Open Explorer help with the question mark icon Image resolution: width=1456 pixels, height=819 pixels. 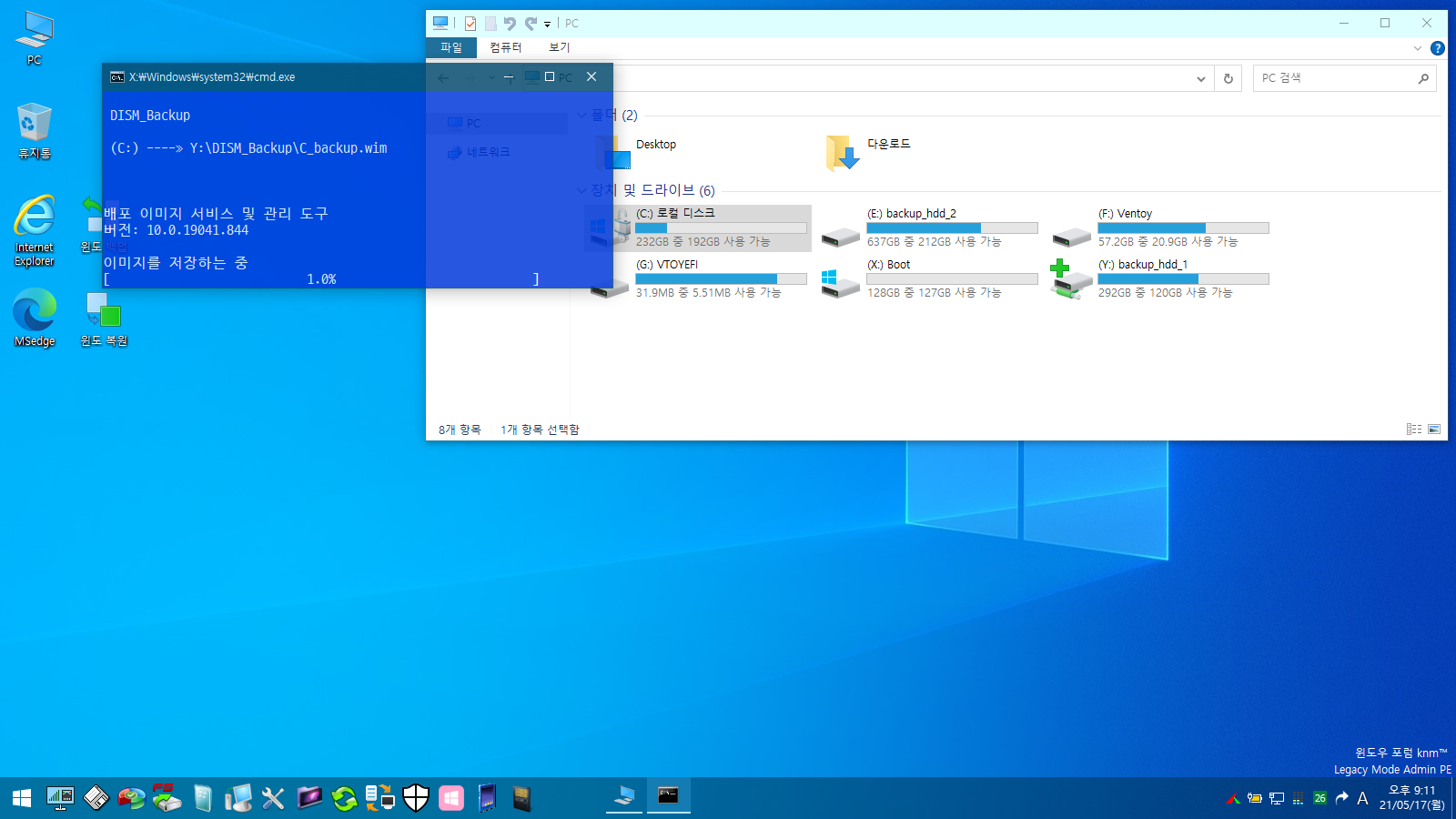point(1438,48)
